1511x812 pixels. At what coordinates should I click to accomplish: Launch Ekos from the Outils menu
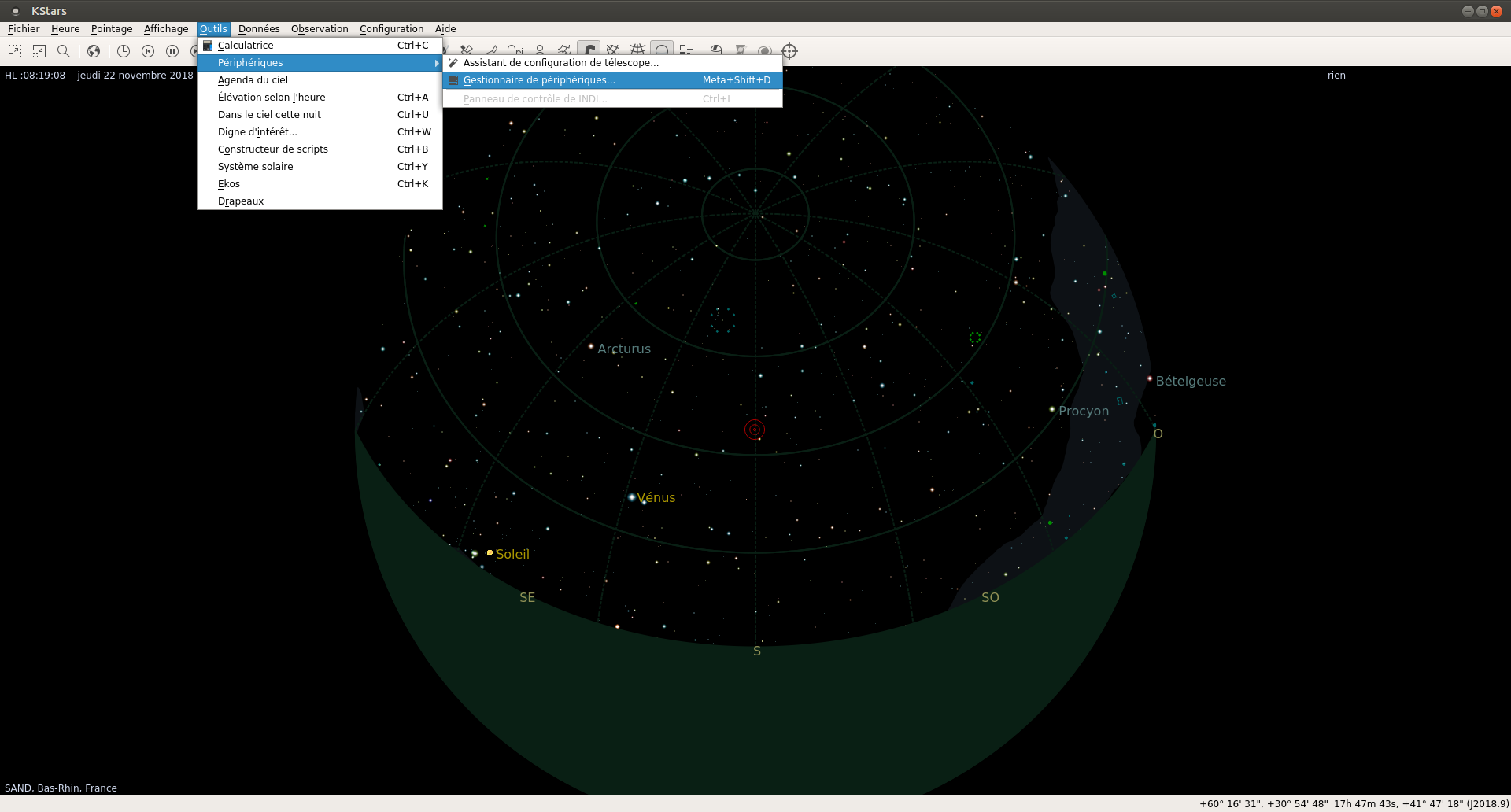tap(229, 184)
